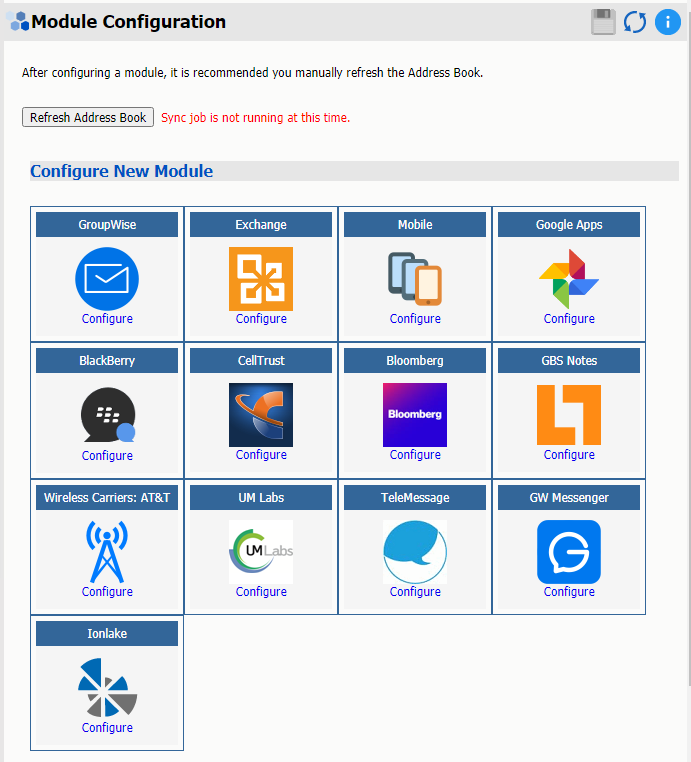691x762 pixels.
Task: Click the UM Labs logo
Action: pyautogui.click(x=261, y=552)
